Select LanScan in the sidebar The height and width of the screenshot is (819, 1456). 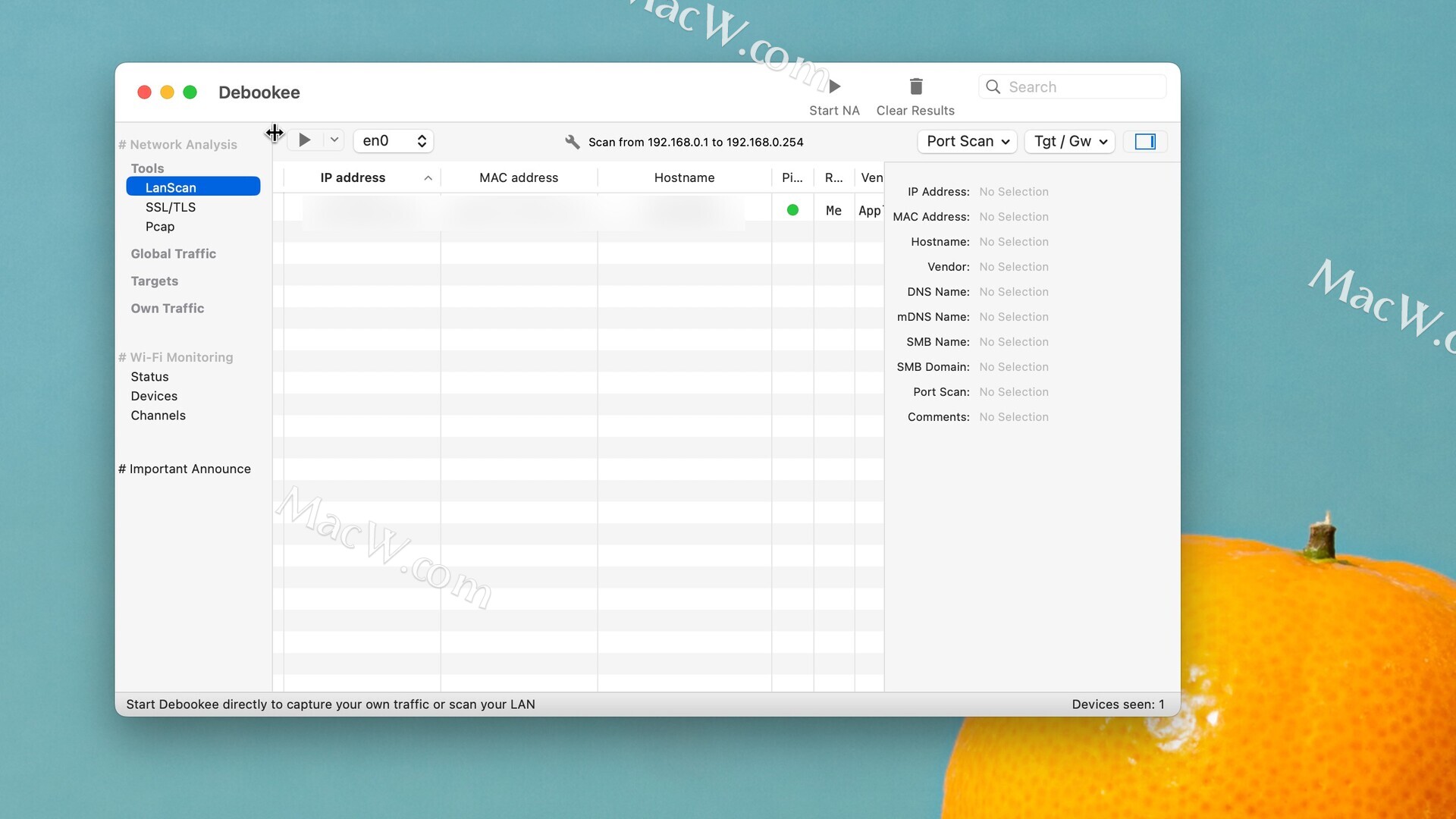click(x=193, y=187)
